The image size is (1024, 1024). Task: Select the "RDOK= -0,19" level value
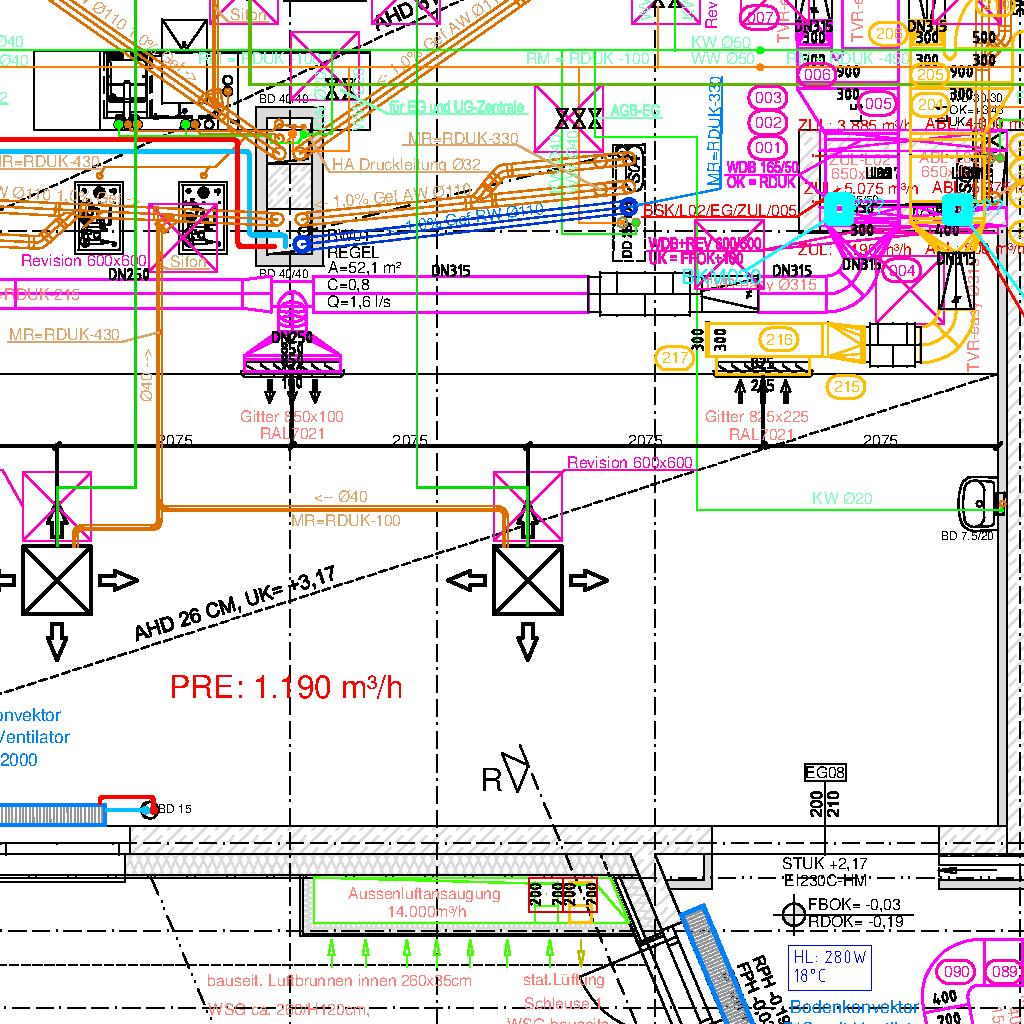coord(856,921)
